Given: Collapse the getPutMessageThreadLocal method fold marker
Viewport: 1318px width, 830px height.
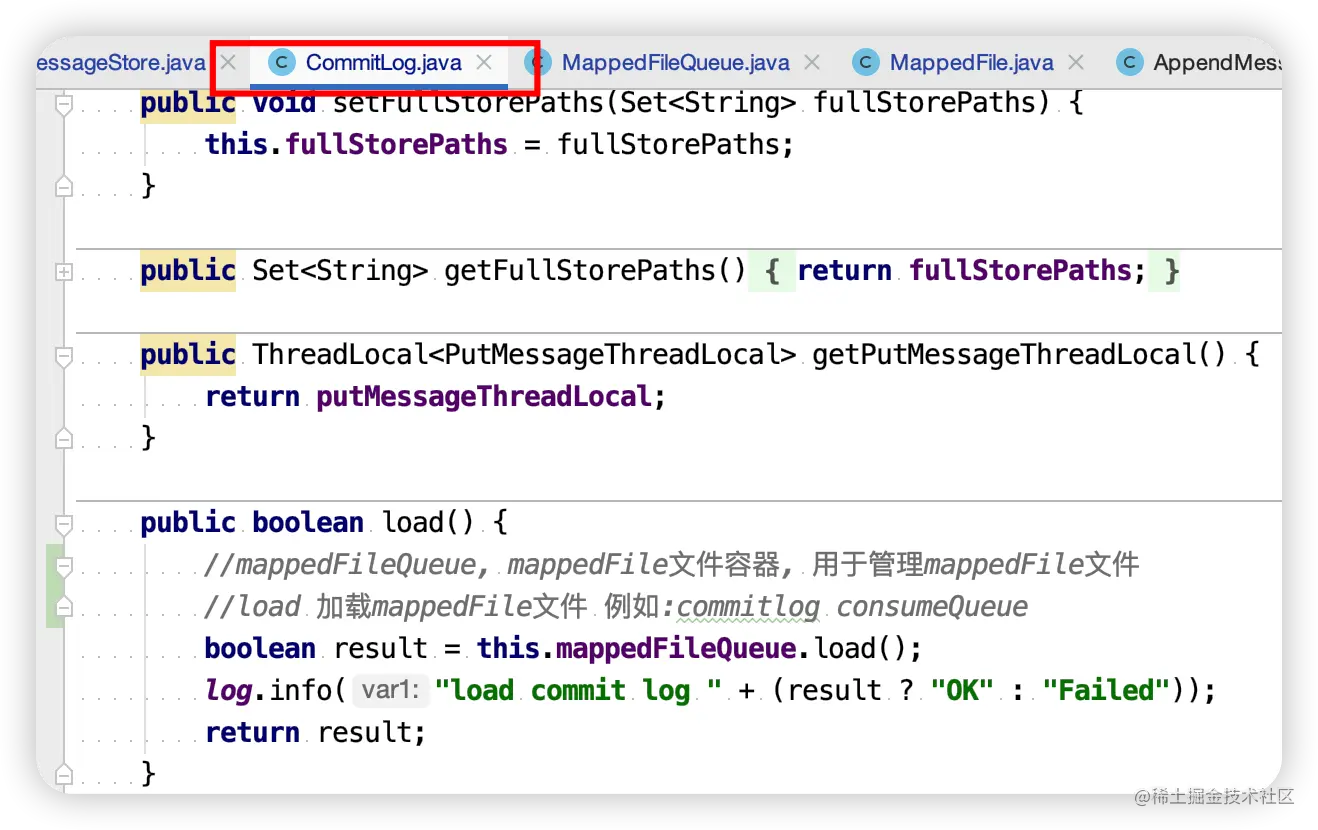Looking at the screenshot, I should (64, 355).
